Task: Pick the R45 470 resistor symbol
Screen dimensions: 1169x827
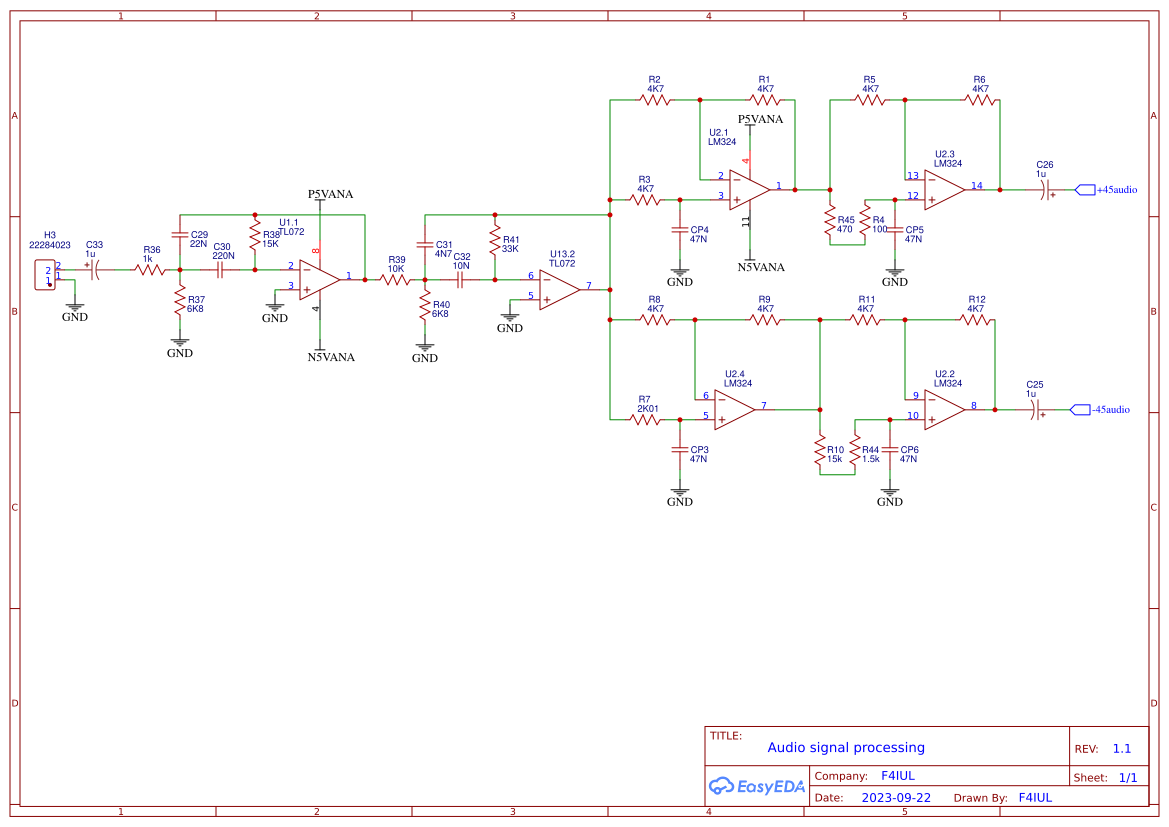Action: tap(830, 221)
